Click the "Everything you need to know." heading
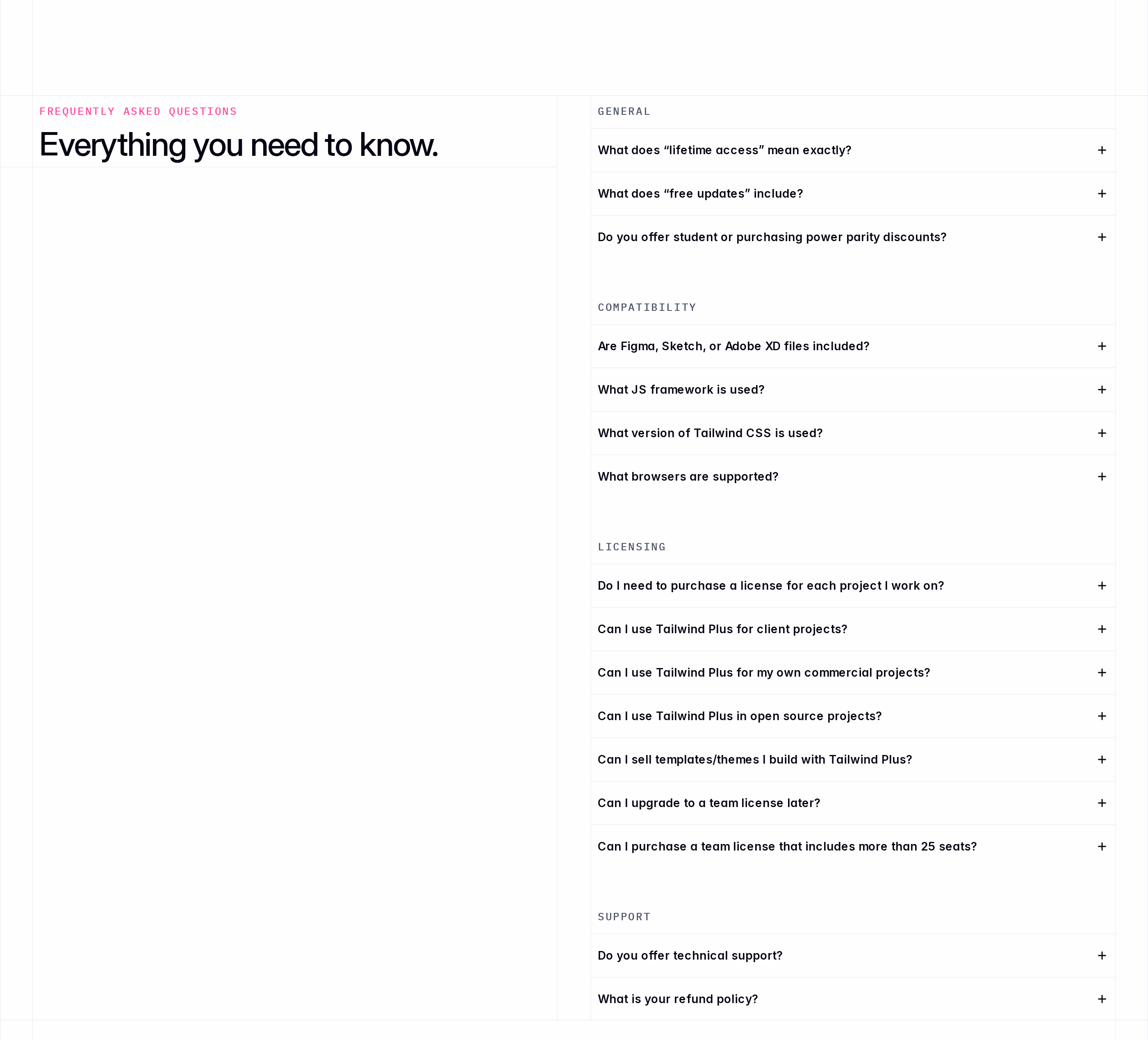Screen dimensions: 1148x1040 239,145
